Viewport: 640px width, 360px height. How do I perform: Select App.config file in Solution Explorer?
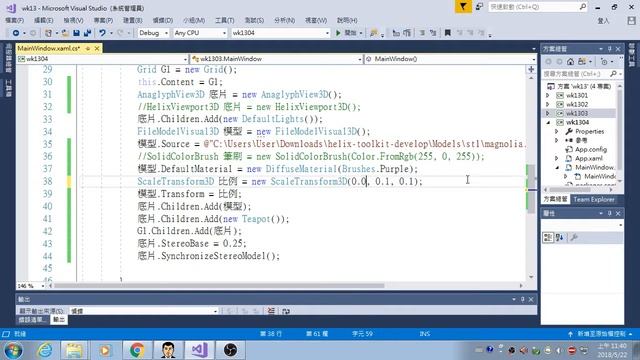click(591, 149)
